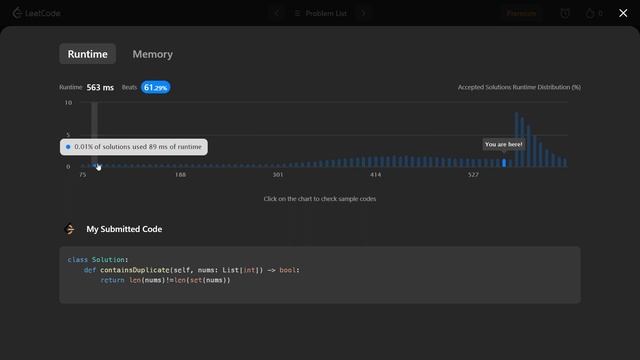The image size is (640, 360).
Task: Click the 301 axis label on chart
Action: click(x=278, y=175)
